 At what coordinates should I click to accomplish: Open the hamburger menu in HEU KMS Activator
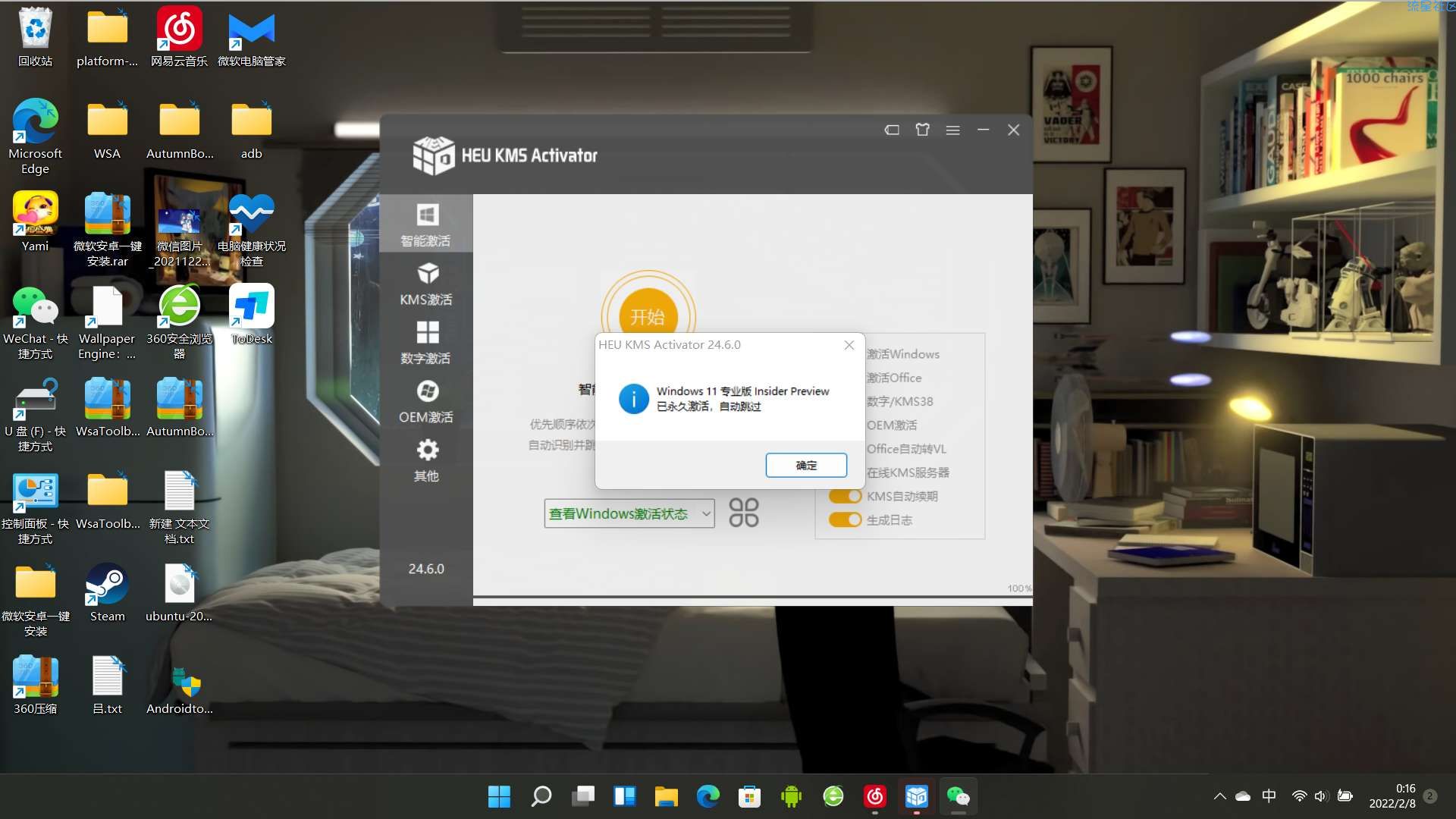click(x=953, y=130)
